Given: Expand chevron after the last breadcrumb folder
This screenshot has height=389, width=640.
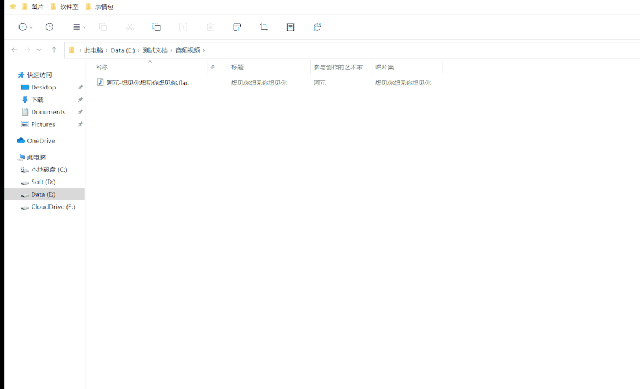Looking at the screenshot, I should (x=204, y=50).
